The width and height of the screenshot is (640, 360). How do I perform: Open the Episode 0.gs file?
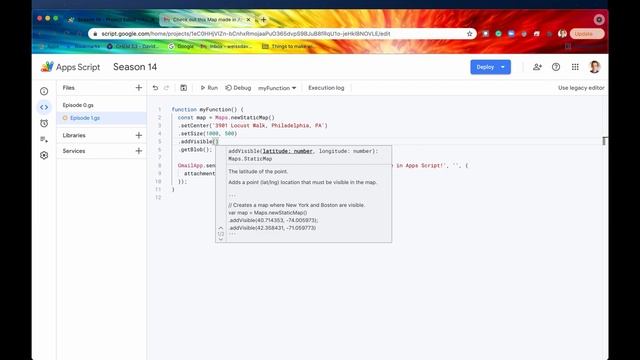pos(78,105)
